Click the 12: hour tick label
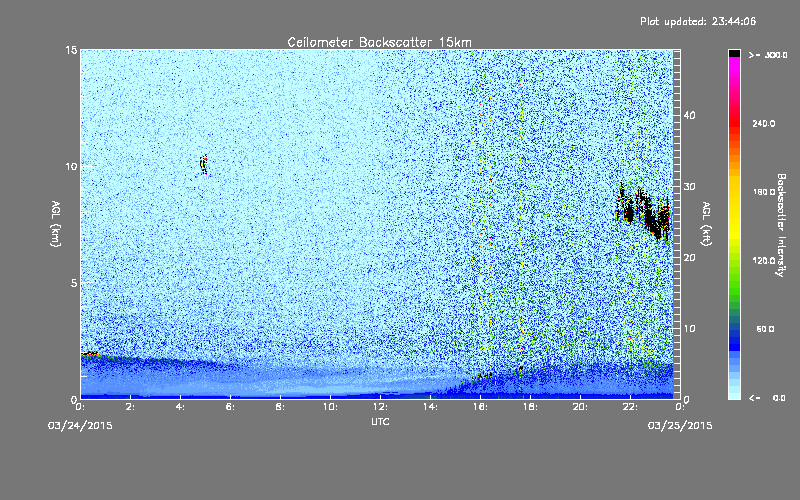 click(x=380, y=407)
